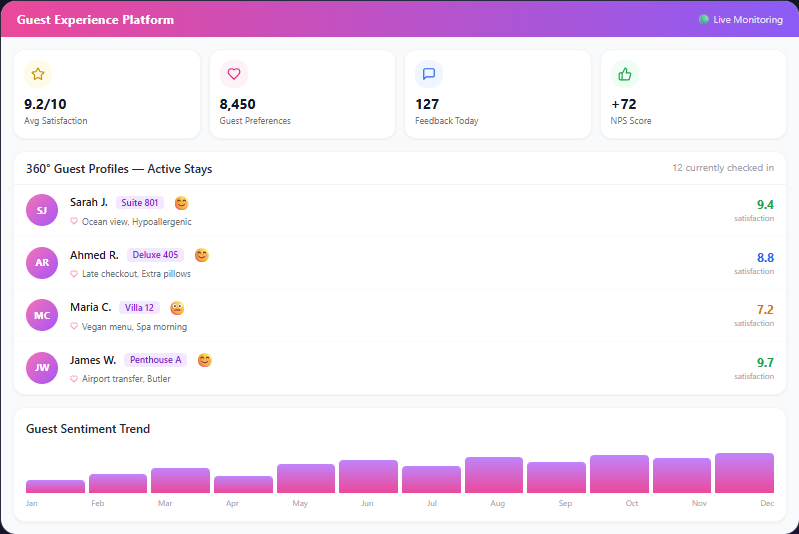Screen dimensions: 799x534
Task: Click 'Late checkout, Extra pillows' preferences text
Action: pos(136,274)
